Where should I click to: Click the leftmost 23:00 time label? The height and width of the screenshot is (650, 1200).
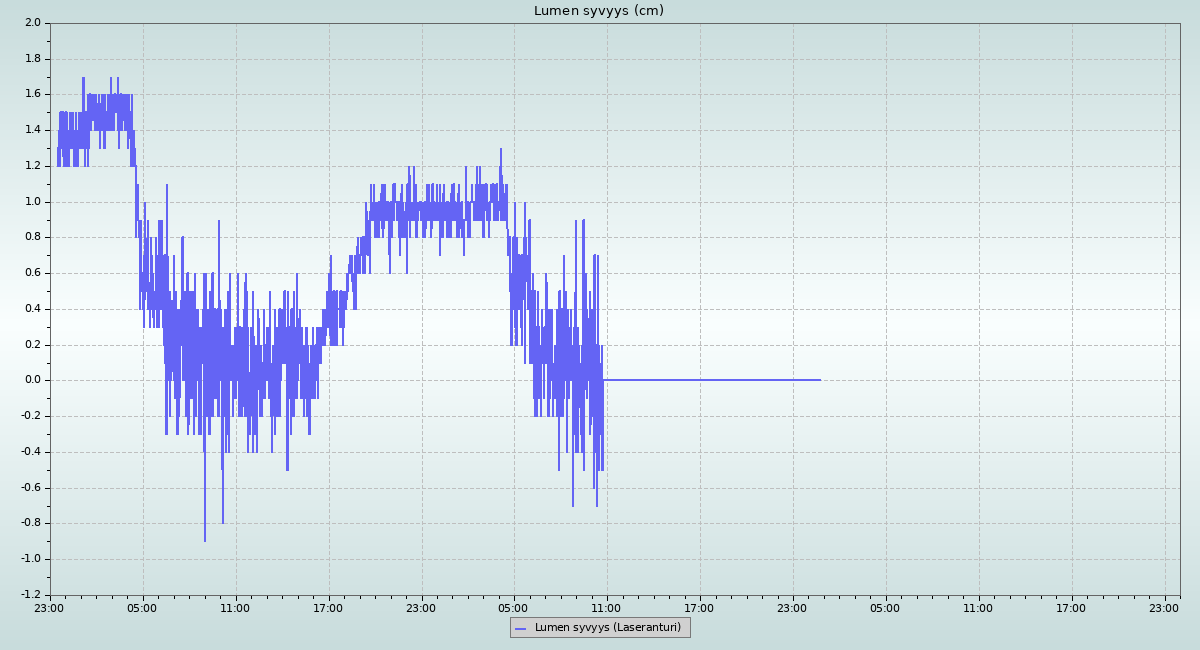pyautogui.click(x=50, y=607)
